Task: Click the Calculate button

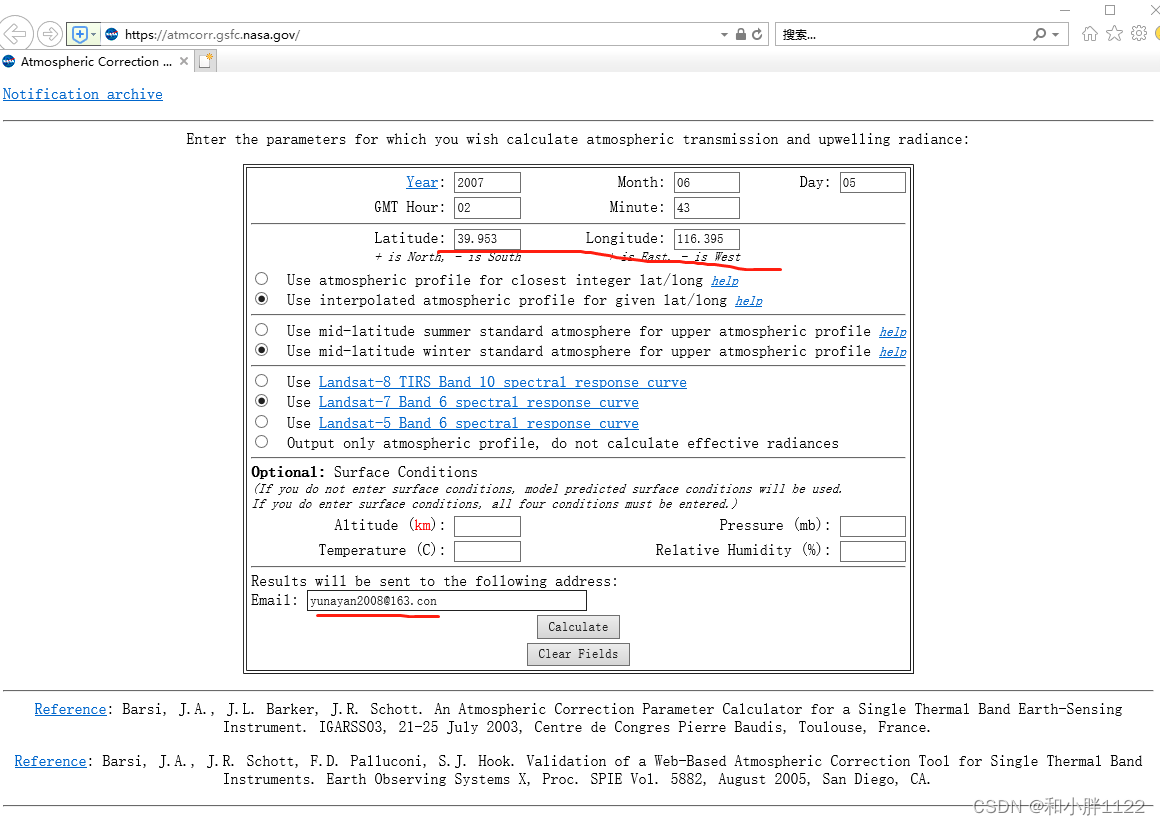Action: [x=579, y=627]
